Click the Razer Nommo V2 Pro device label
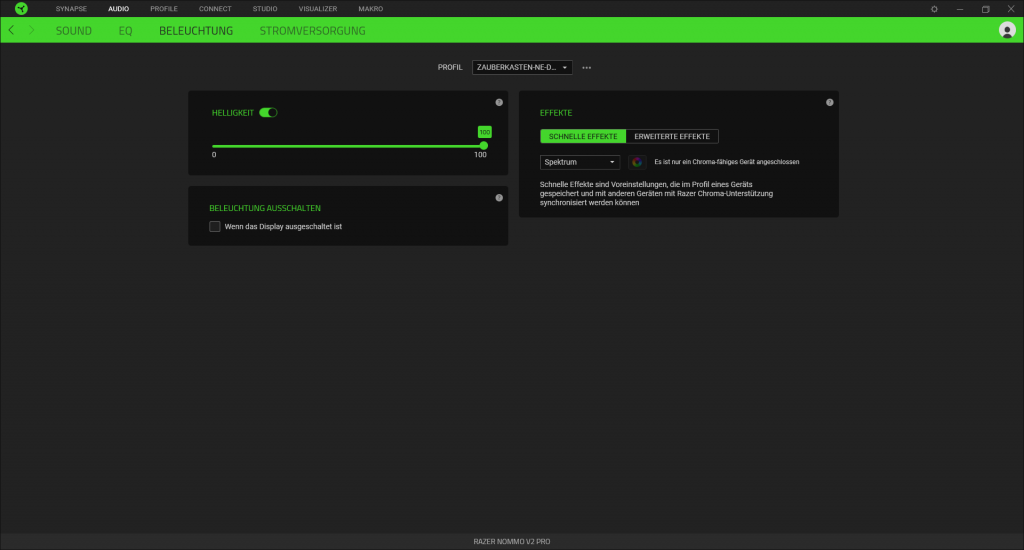1024x550 pixels. click(512, 542)
